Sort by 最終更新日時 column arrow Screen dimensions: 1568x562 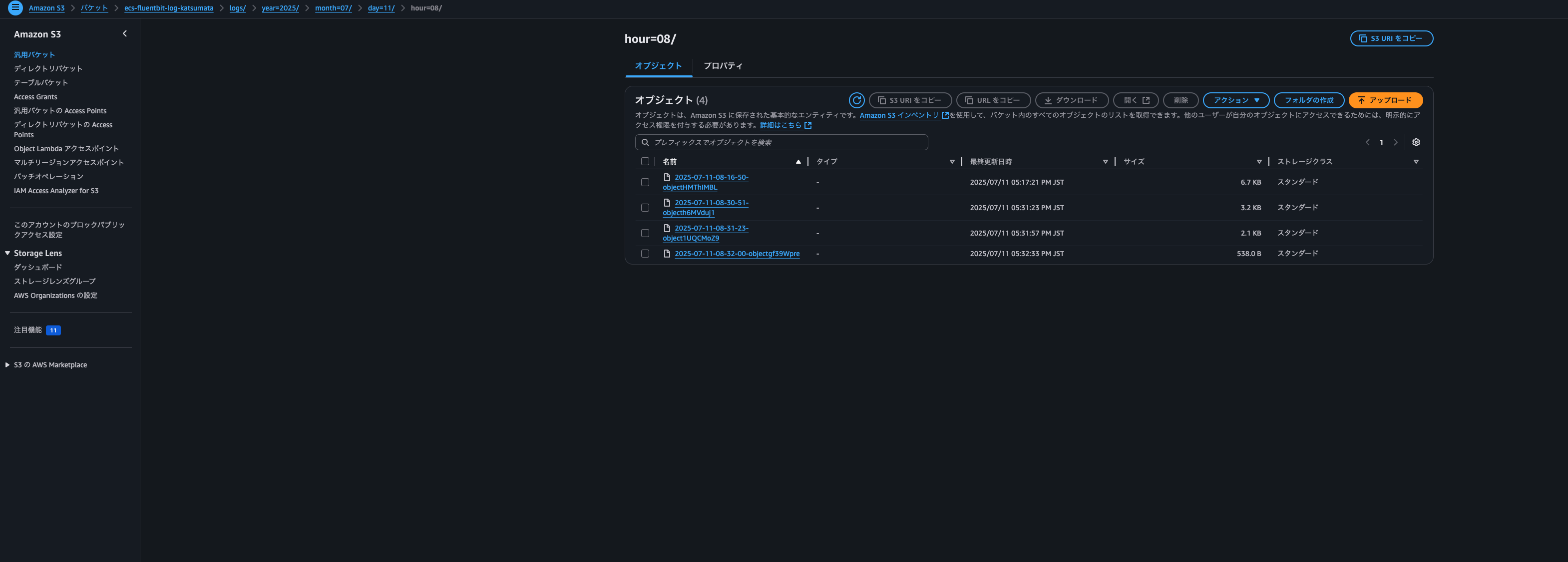(1106, 162)
